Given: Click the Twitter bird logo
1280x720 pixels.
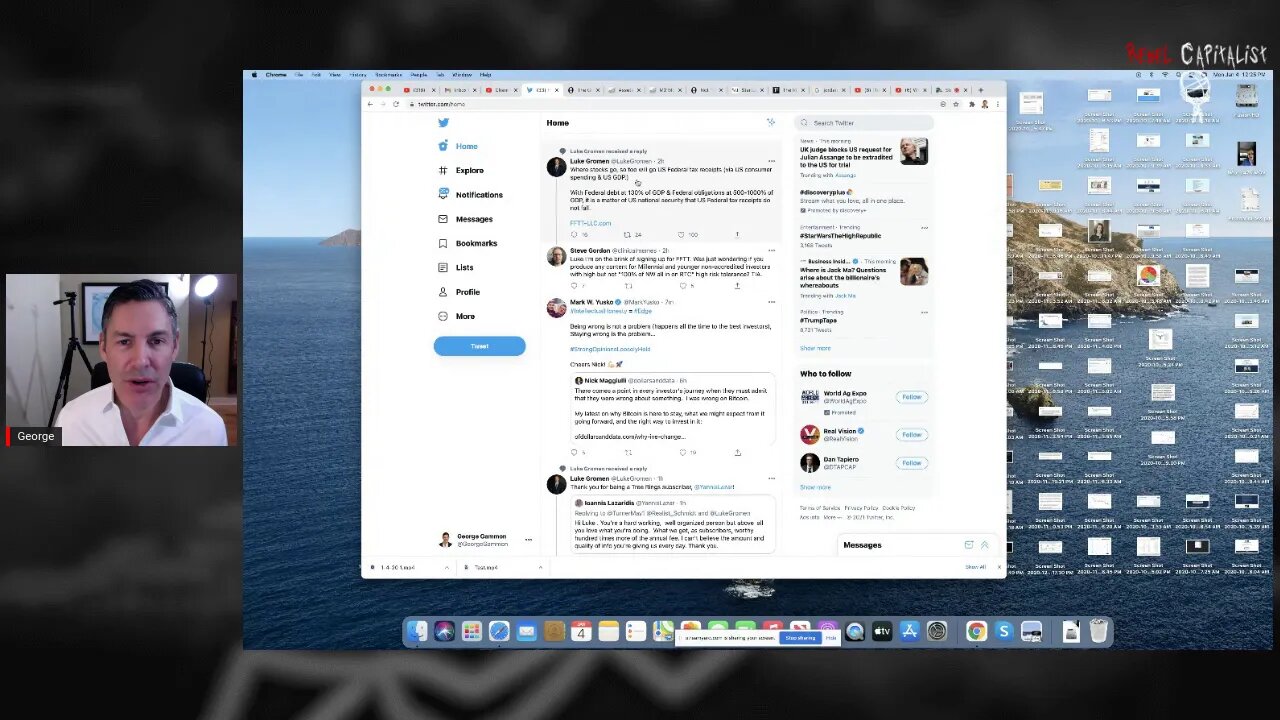Looking at the screenshot, I should pyautogui.click(x=443, y=123).
